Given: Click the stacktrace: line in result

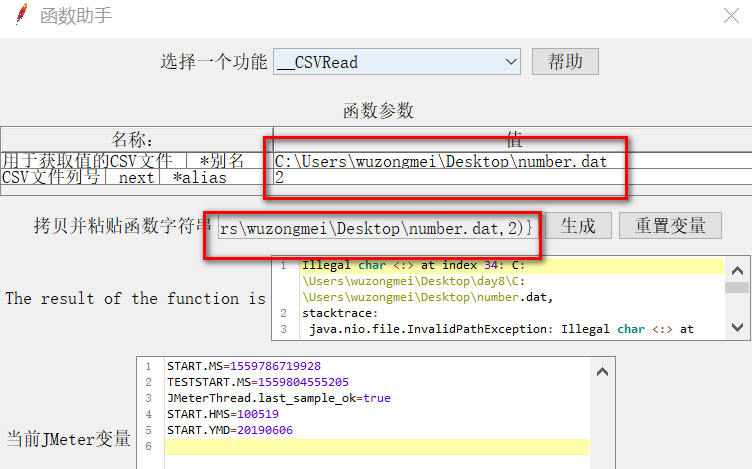Looking at the screenshot, I should pos(340,313).
